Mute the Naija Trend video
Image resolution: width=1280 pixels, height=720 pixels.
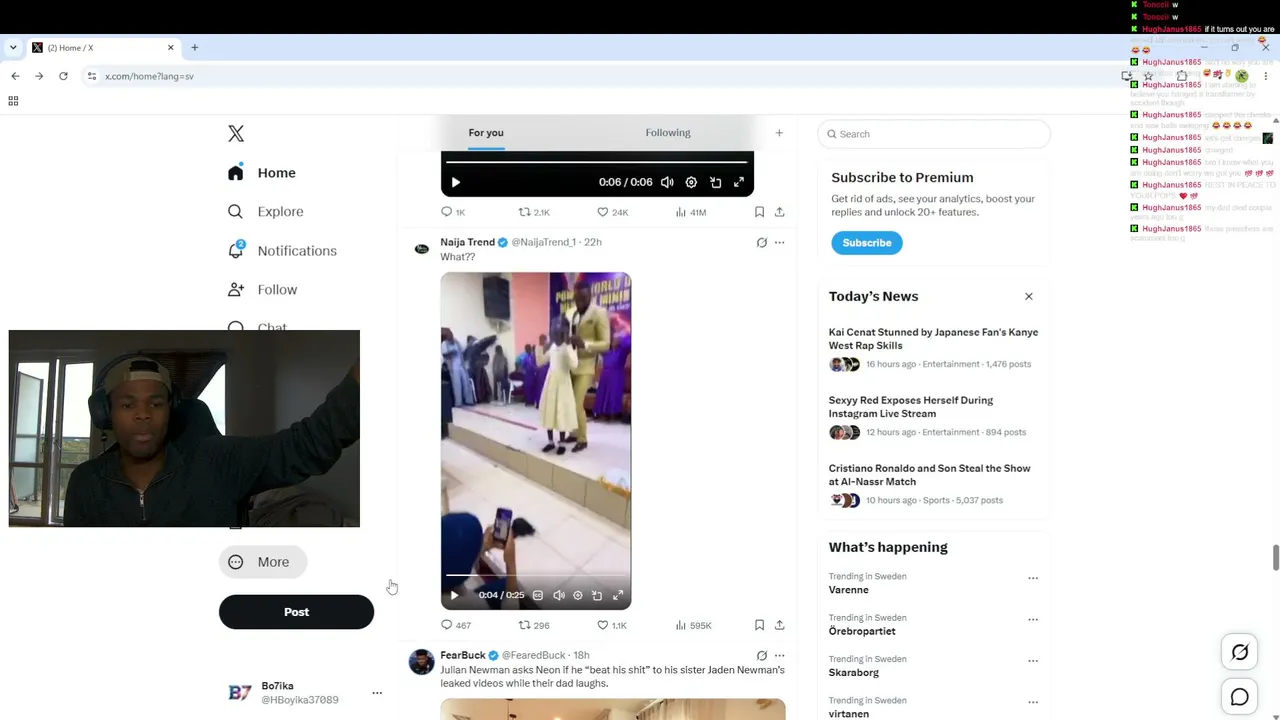[x=558, y=595]
